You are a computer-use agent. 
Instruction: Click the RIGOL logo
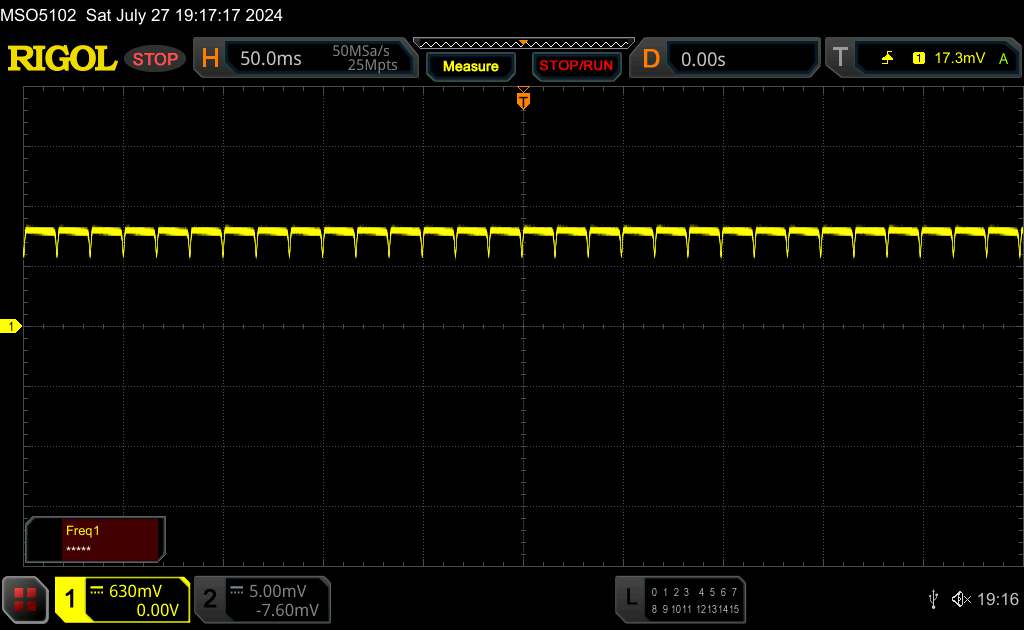click(x=62, y=59)
